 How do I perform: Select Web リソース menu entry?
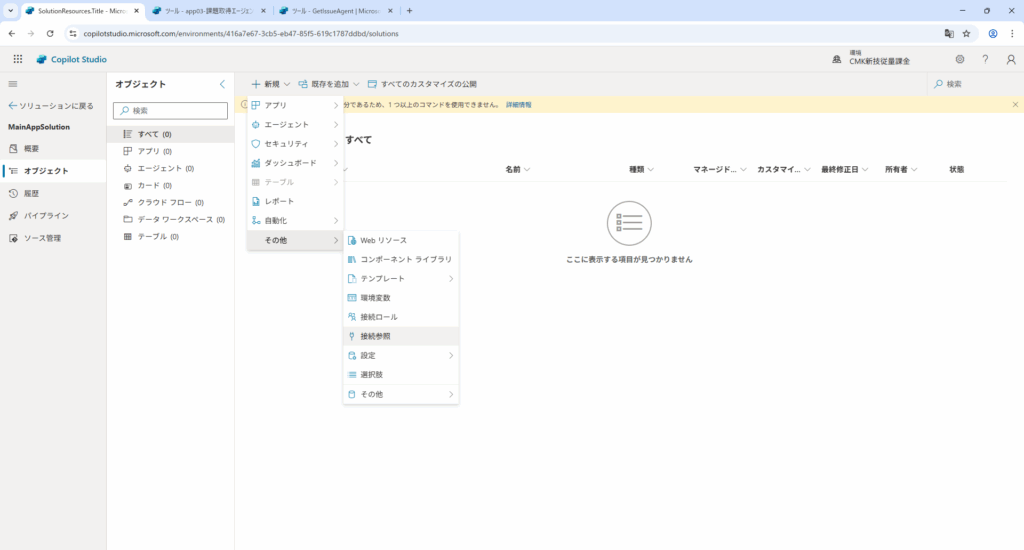point(383,240)
